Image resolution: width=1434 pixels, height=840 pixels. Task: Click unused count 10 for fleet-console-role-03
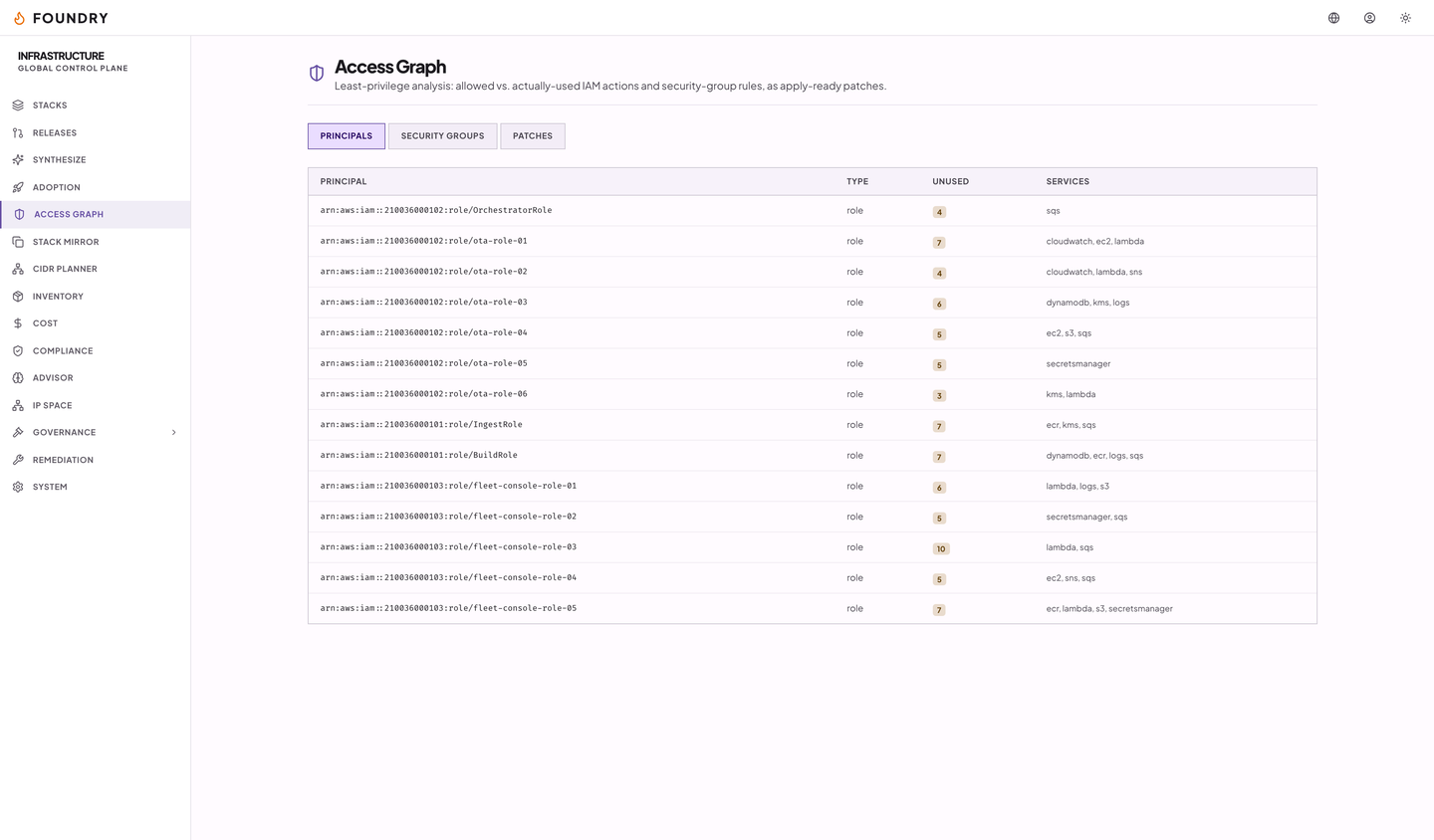941,548
